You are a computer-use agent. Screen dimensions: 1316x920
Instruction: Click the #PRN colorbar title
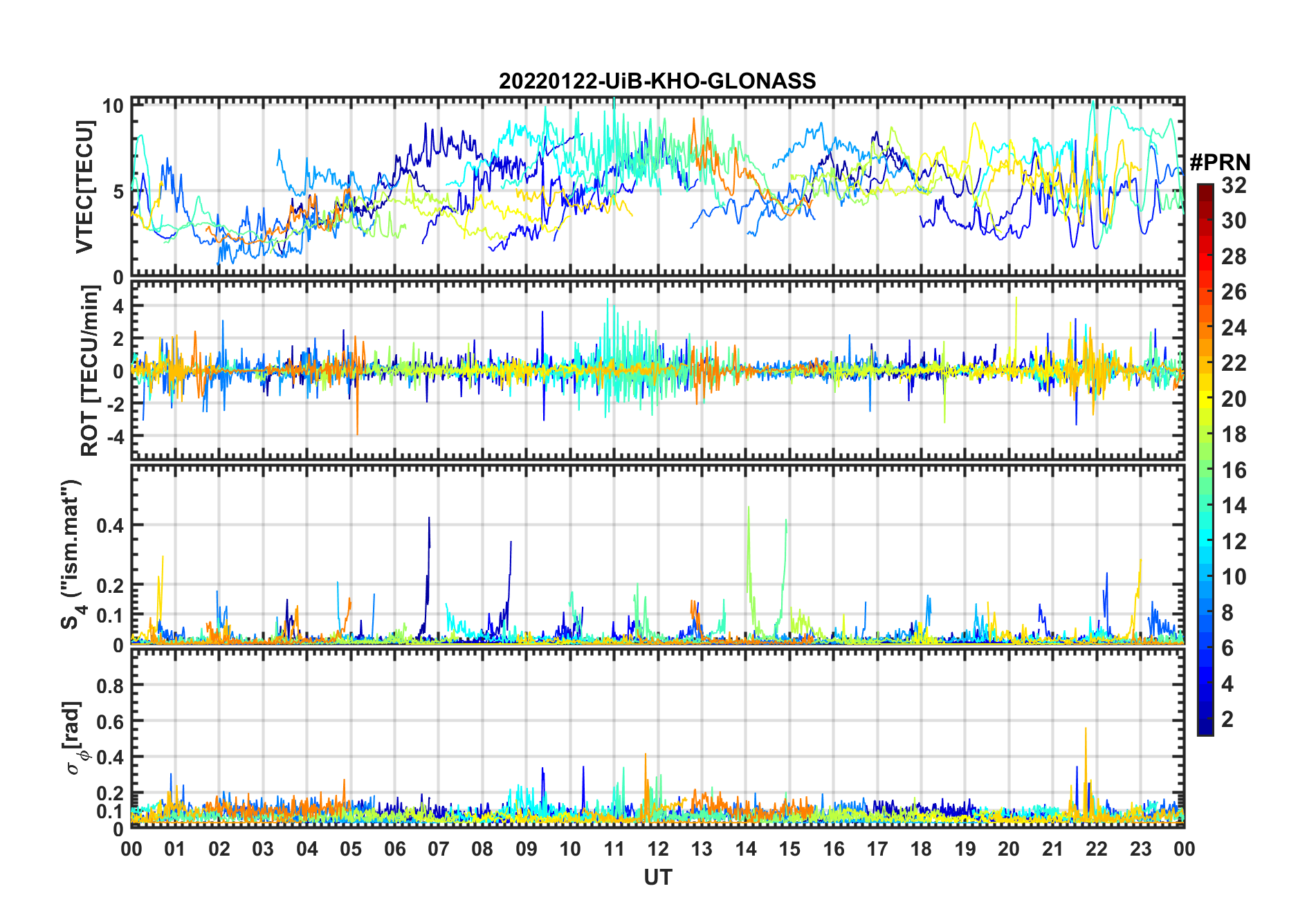(1220, 163)
